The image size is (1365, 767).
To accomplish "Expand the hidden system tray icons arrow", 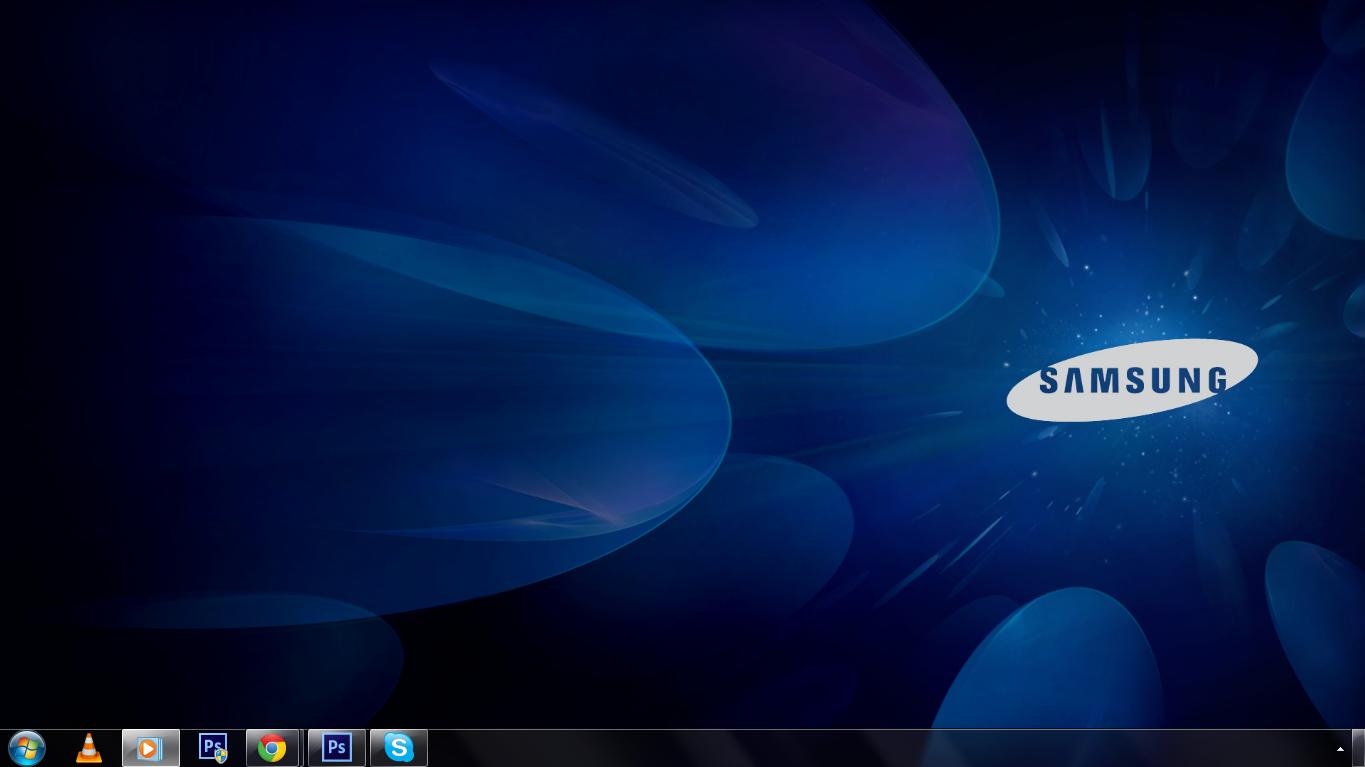I will (1340, 749).
